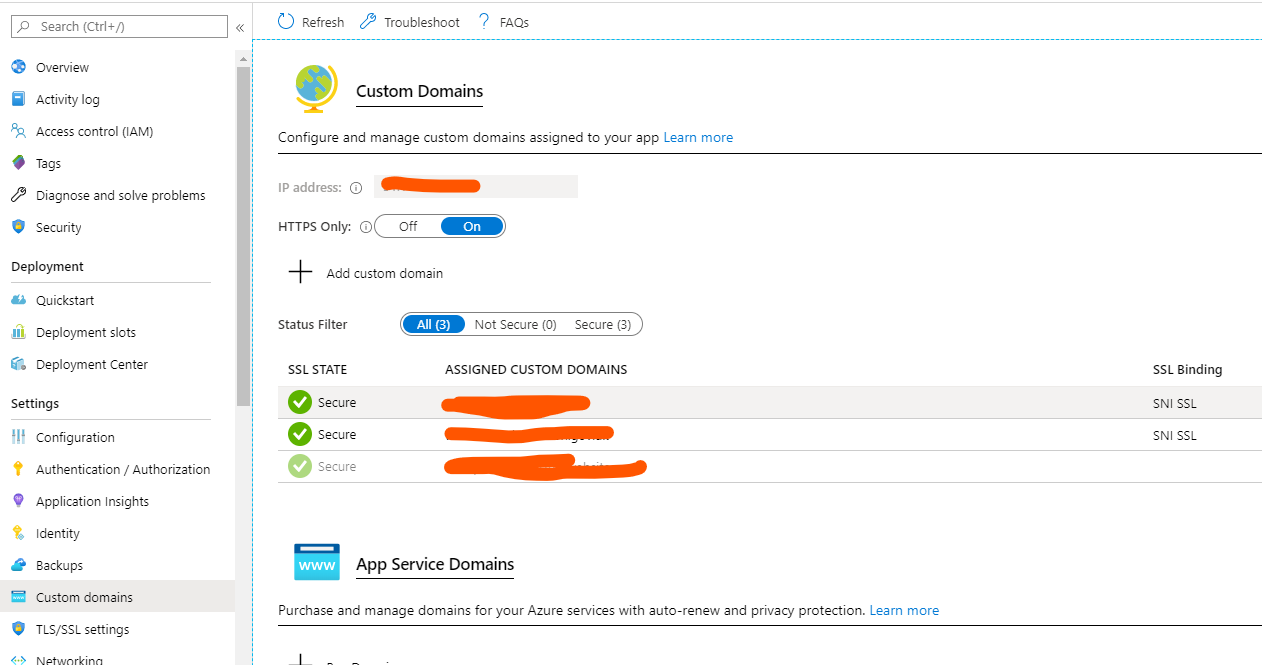Click Learn more link under Custom Domains
This screenshot has width=1262, height=665.
coord(698,137)
